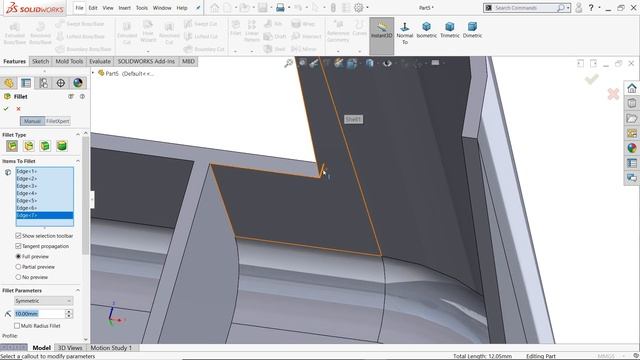Screen dimensions: 640x360
Task: Switch to the Mold Tools tab
Action: pos(69,61)
